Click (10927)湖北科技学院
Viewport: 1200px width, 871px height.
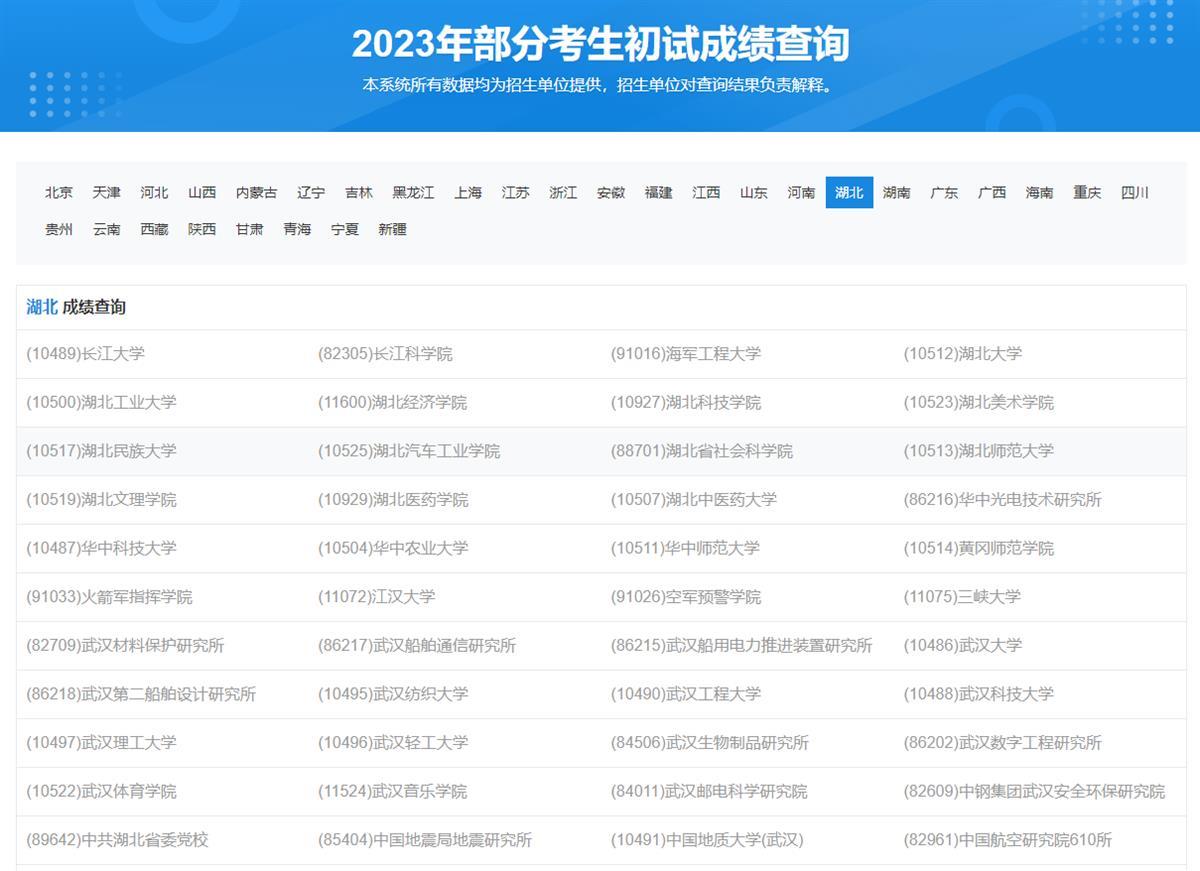point(686,402)
